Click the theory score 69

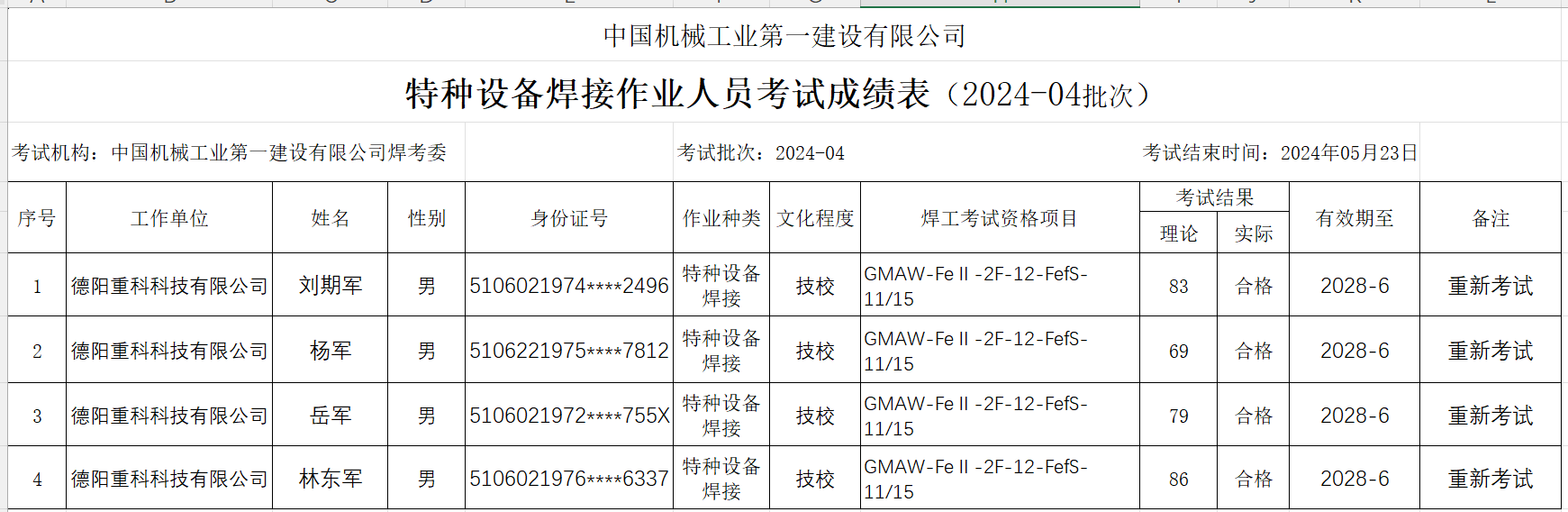1179,350
